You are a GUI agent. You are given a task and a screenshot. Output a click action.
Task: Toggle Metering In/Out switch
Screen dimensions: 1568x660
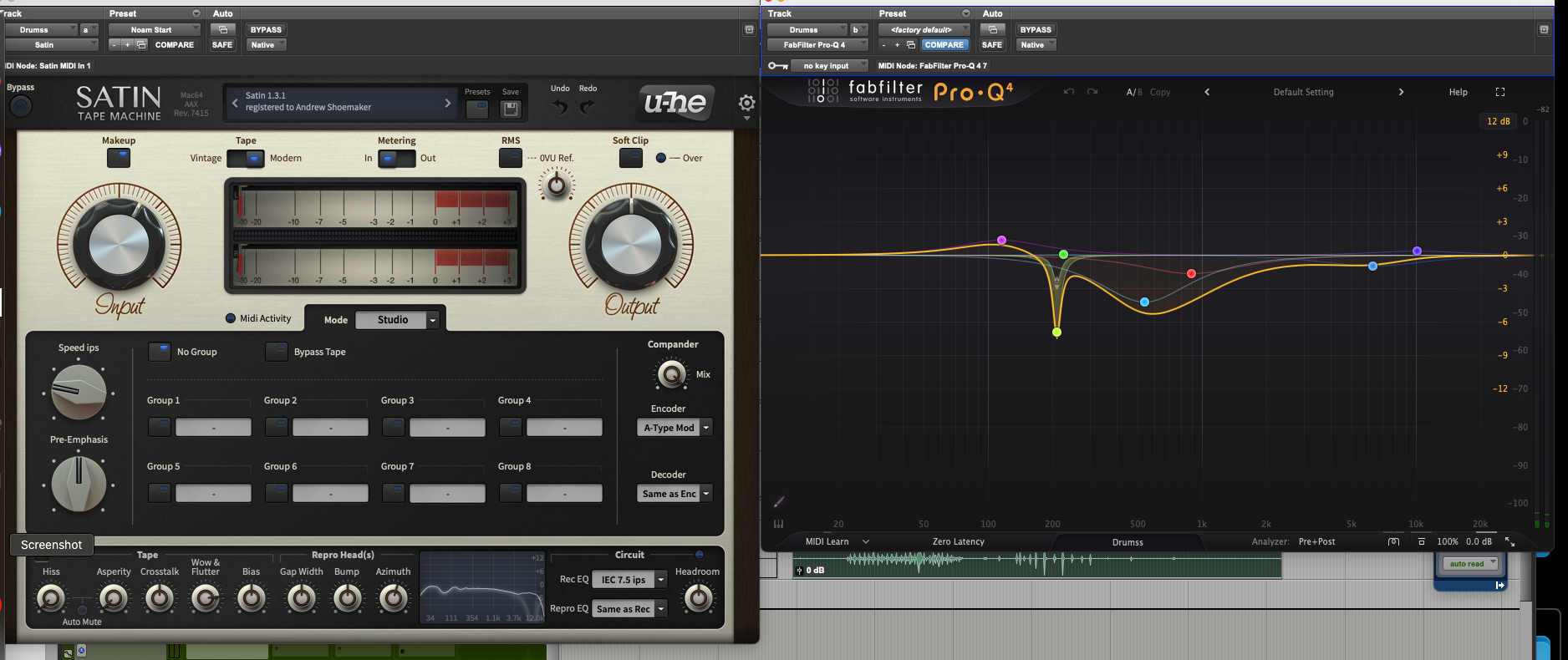(397, 158)
